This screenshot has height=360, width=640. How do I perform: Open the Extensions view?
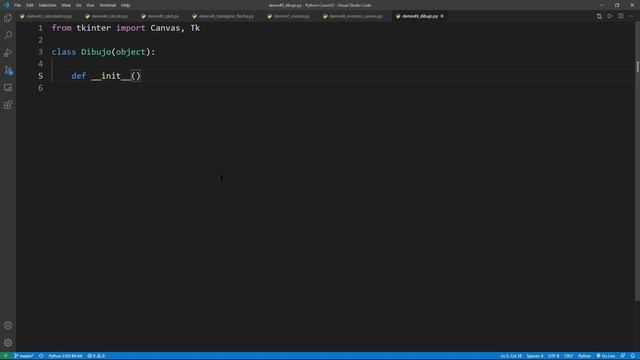click(x=8, y=105)
